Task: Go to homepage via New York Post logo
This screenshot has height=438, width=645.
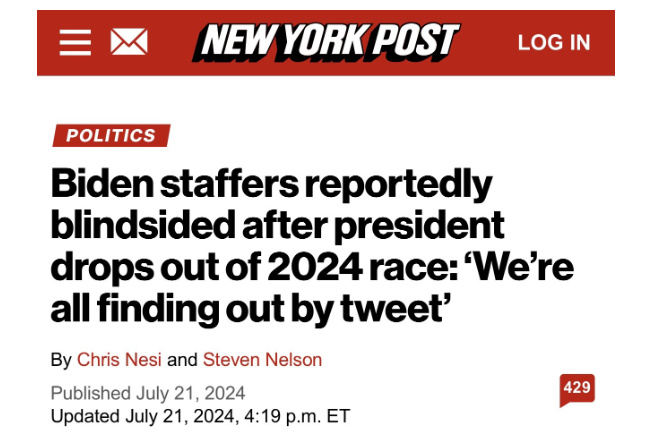Action: click(328, 42)
